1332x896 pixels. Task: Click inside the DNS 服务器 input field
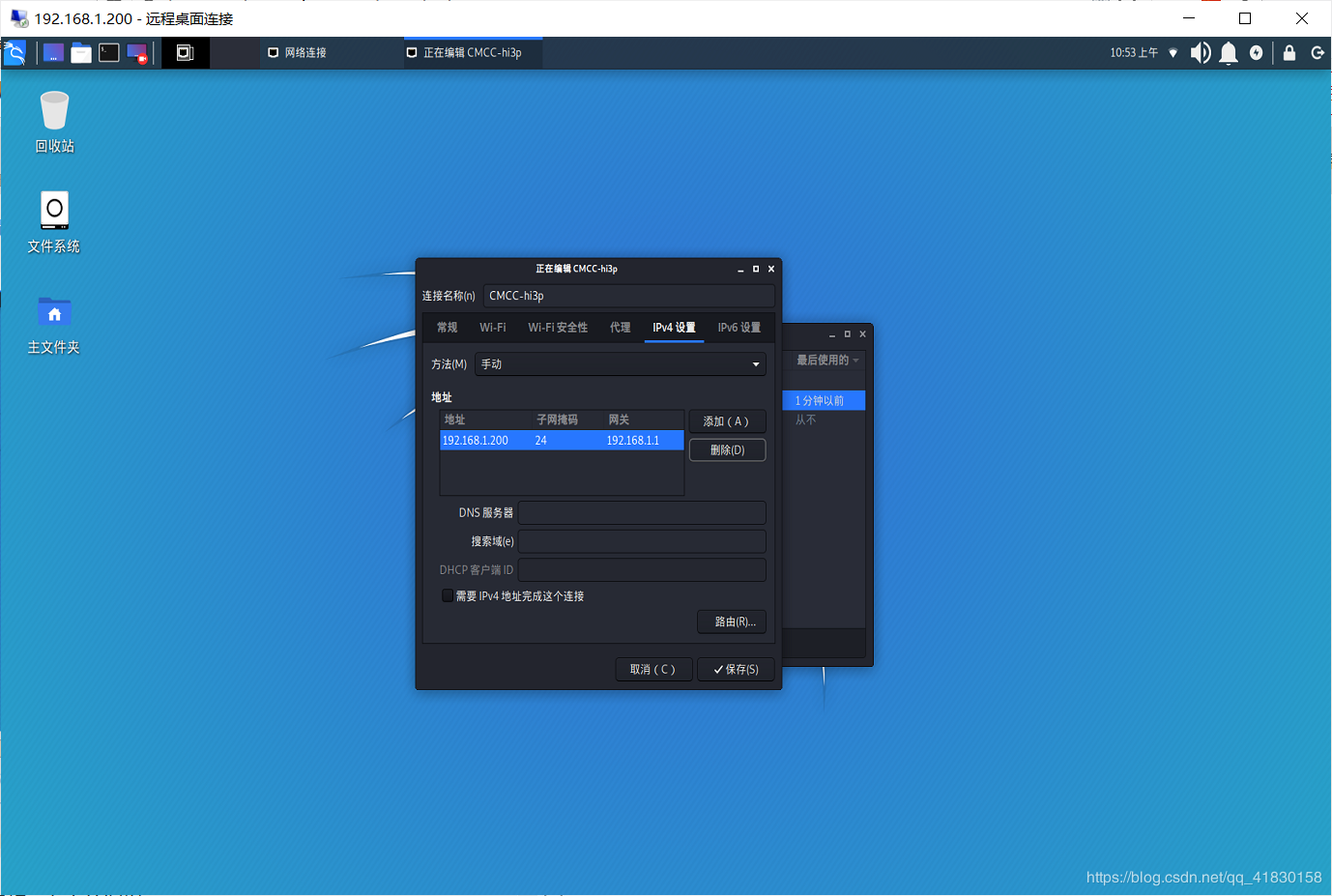click(x=642, y=512)
